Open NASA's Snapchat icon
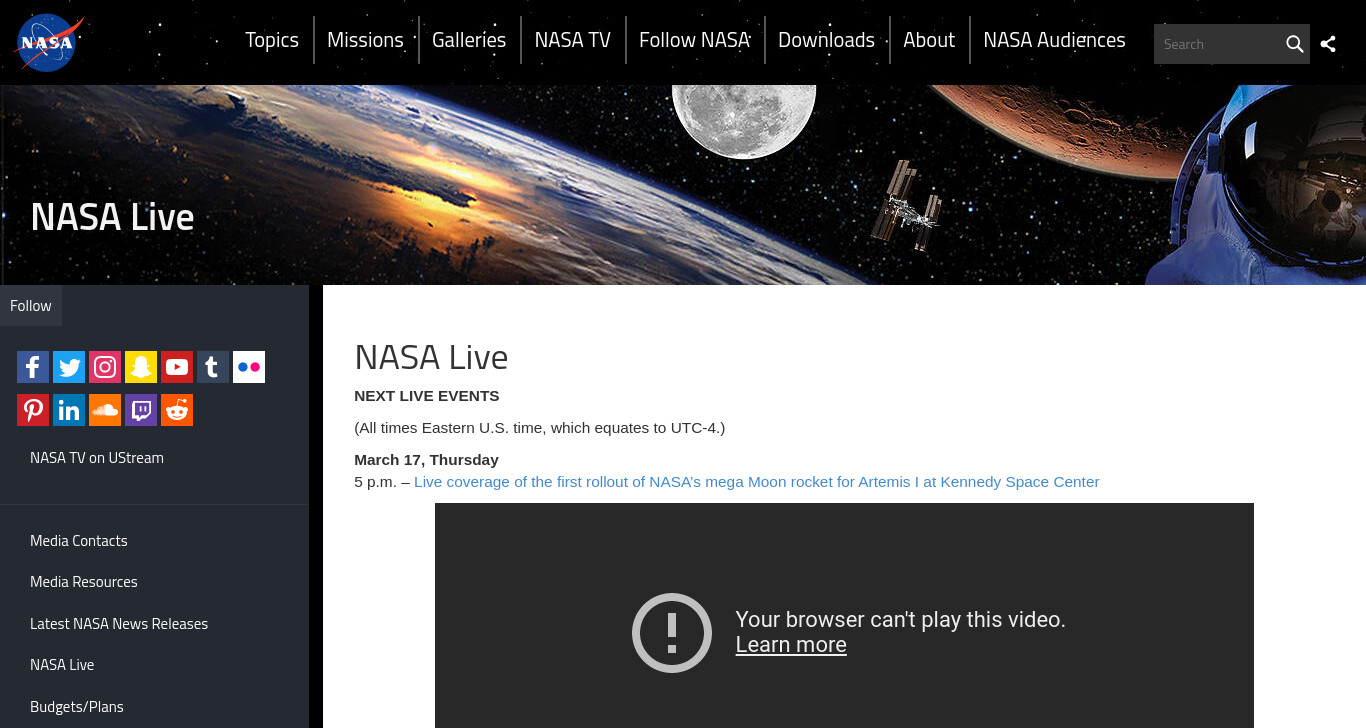 point(141,367)
